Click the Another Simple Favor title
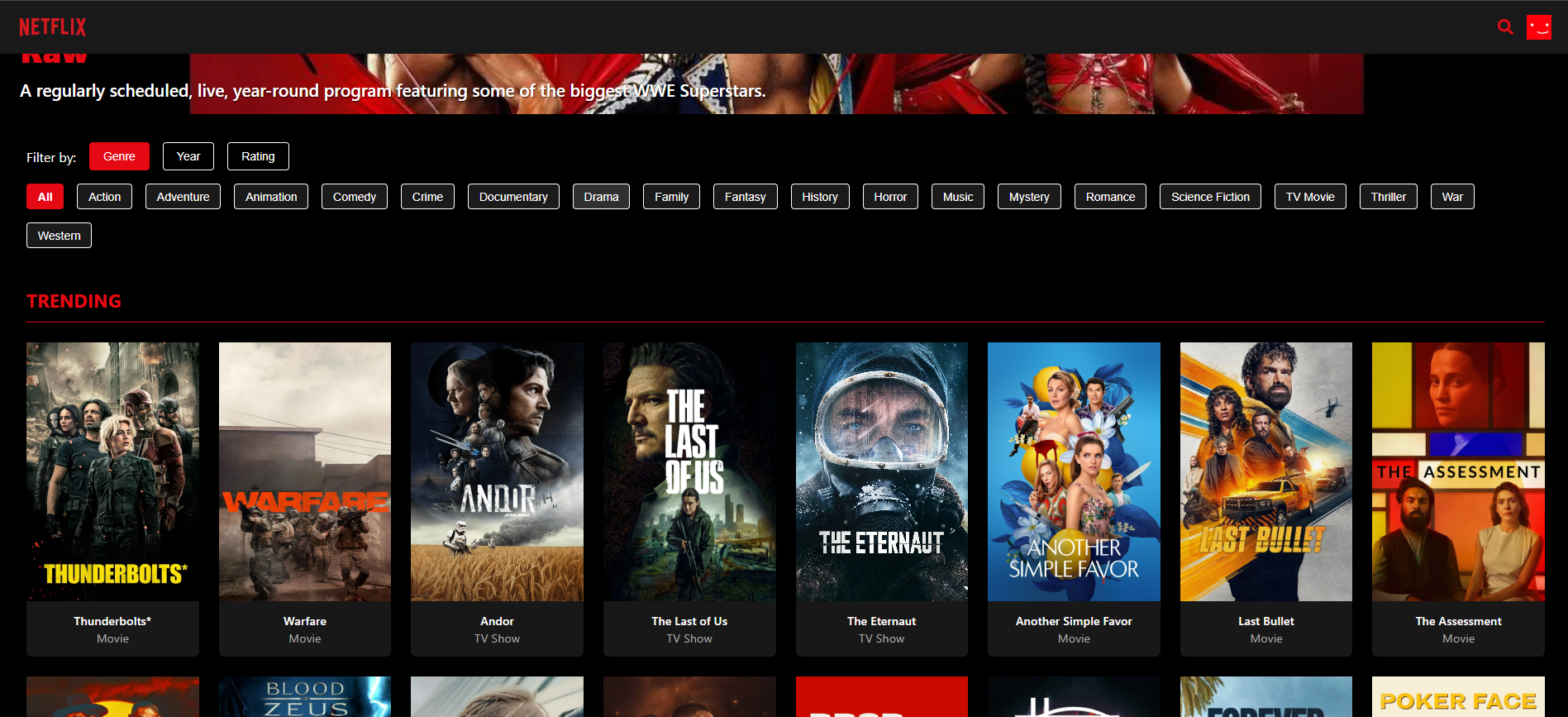 (x=1074, y=621)
